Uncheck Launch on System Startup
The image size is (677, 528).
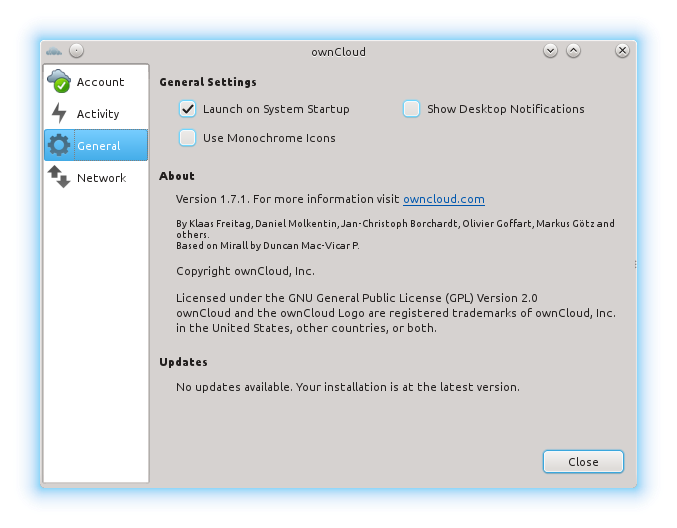[187, 109]
